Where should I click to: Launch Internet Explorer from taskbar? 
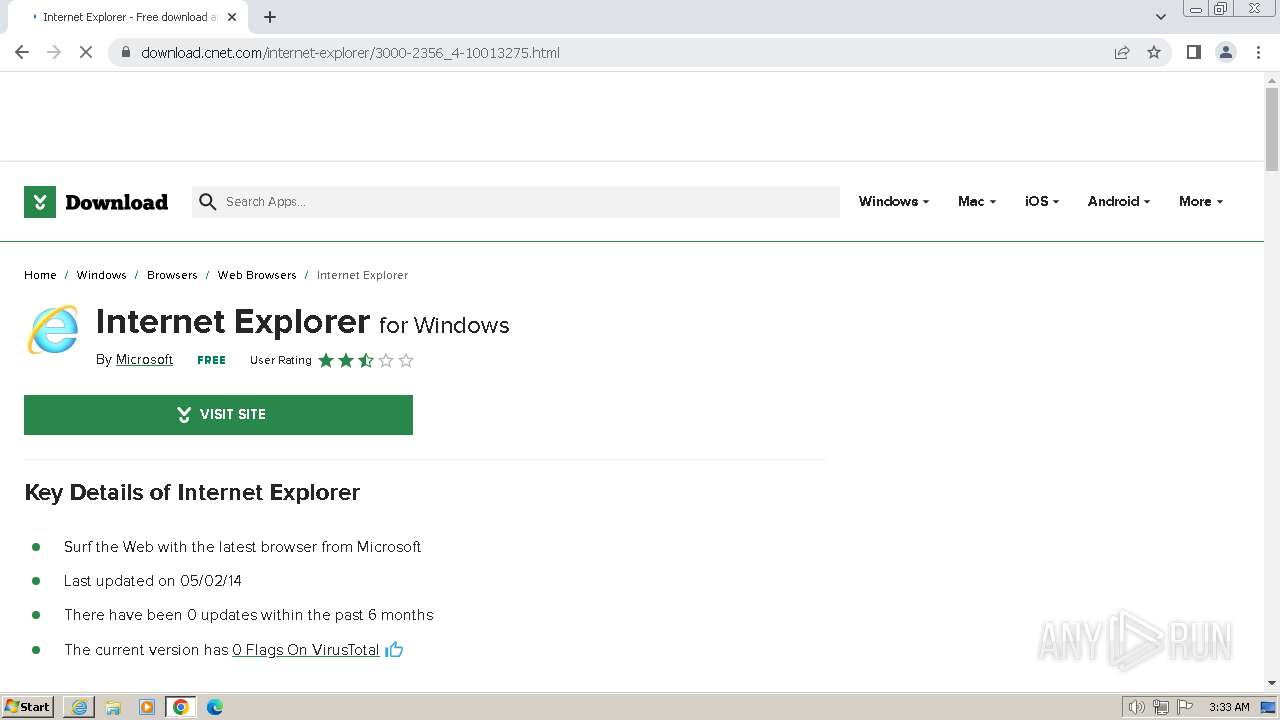point(79,707)
